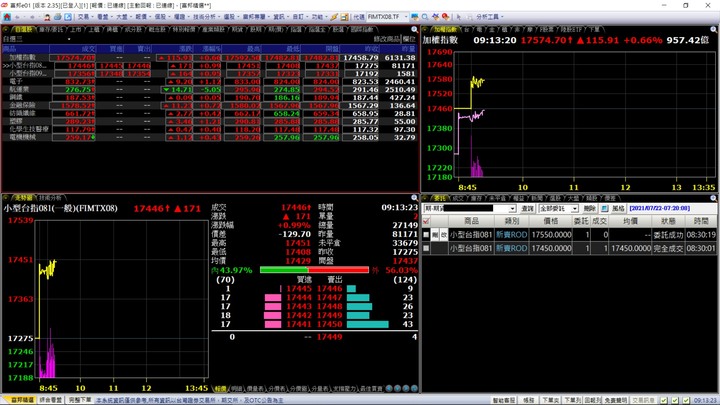Click the 加權指數 row in the watchlist
Screen dimensions: 720x405
(209, 58)
